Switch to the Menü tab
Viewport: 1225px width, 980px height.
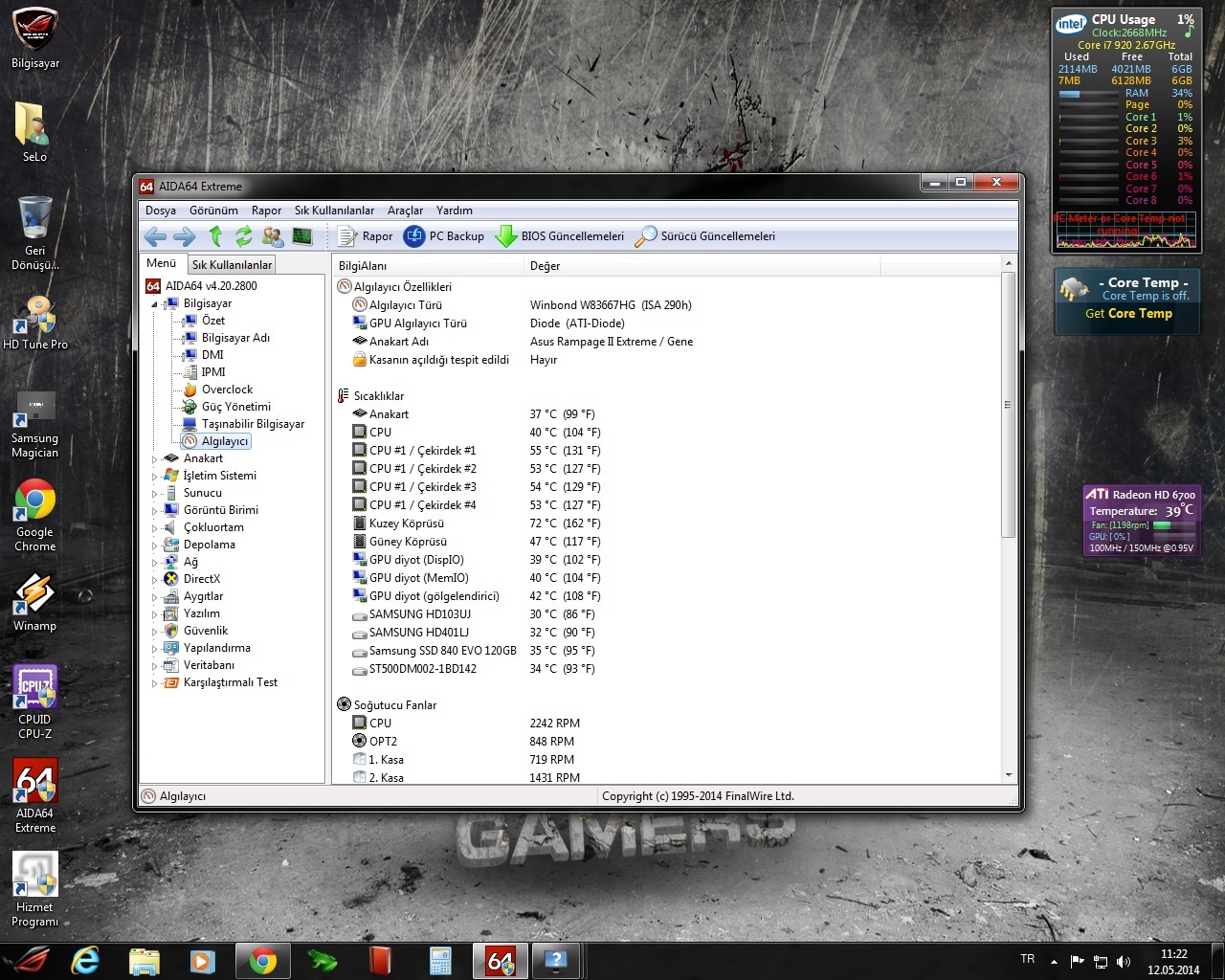(x=161, y=263)
